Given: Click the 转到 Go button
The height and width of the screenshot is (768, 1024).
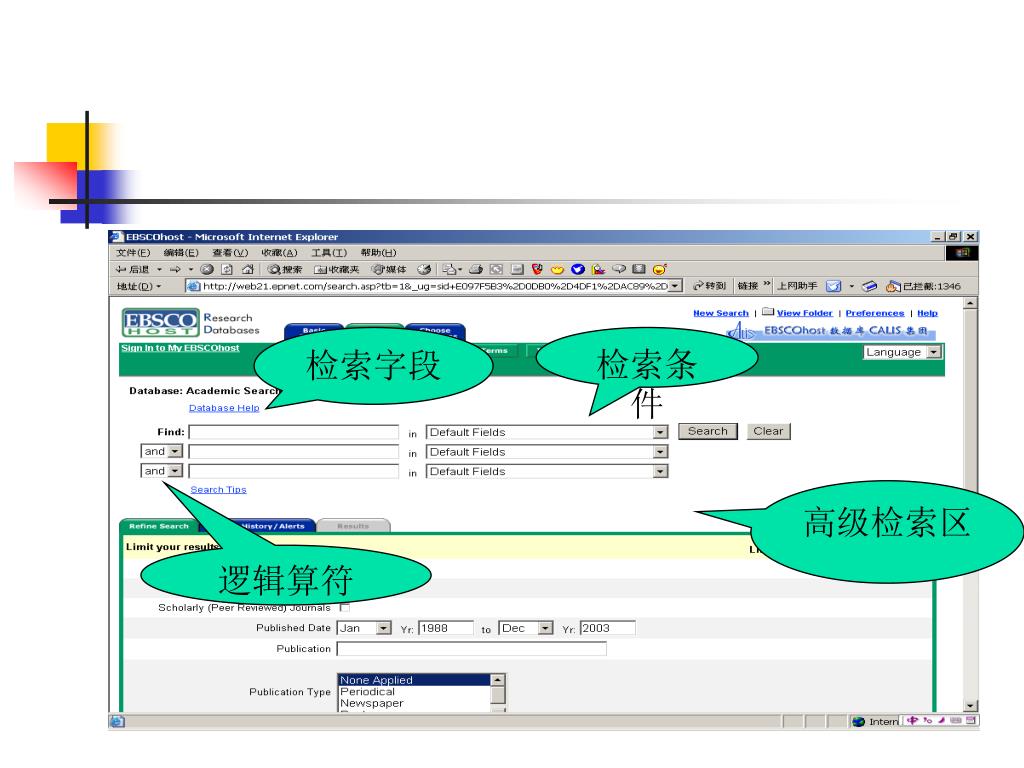Looking at the screenshot, I should pos(709,286).
